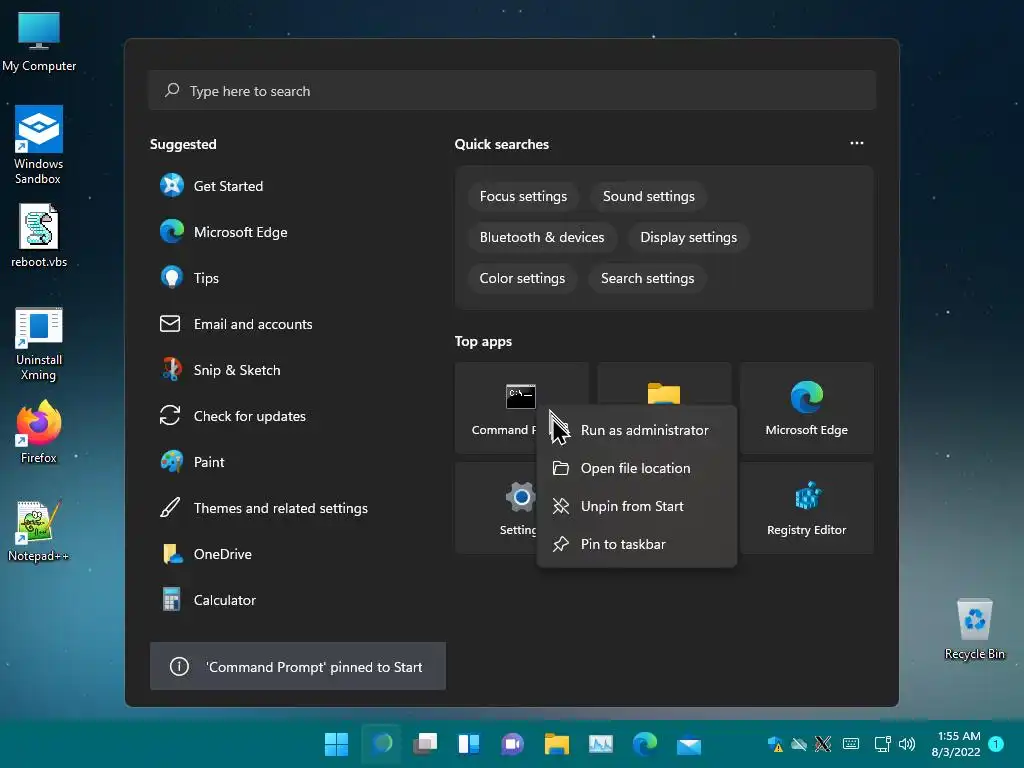
Task: Open My Computer desktop icon
Action: [x=39, y=41]
